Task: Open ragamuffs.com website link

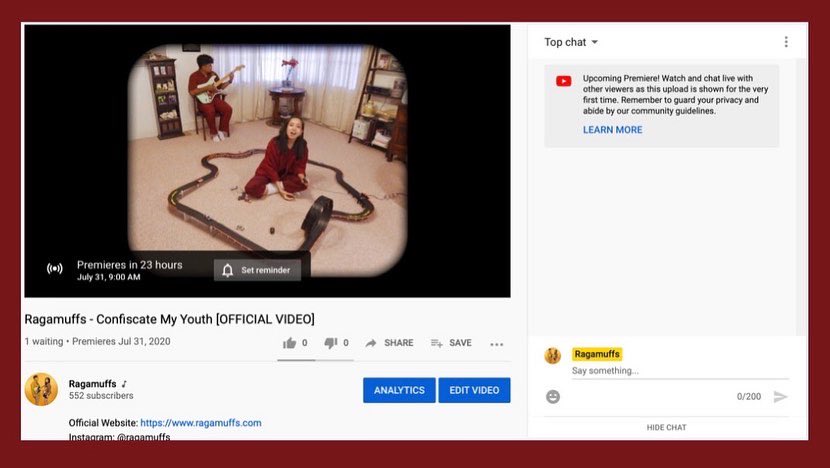Action: click(201, 422)
